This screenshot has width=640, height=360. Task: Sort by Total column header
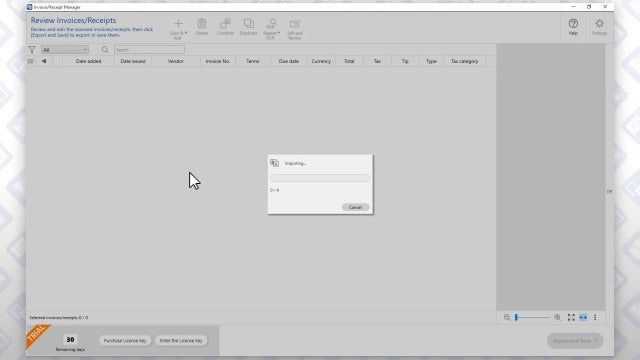coord(349,61)
